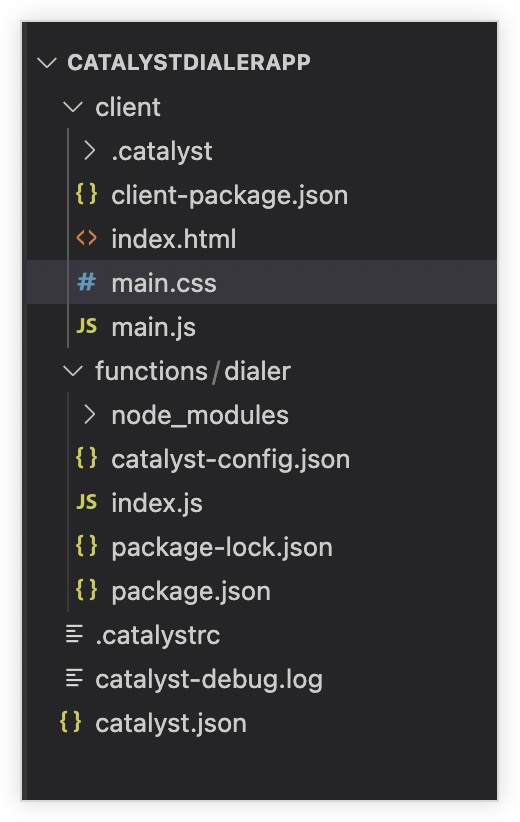Open the catalyst-debug.log file name

tap(209, 680)
